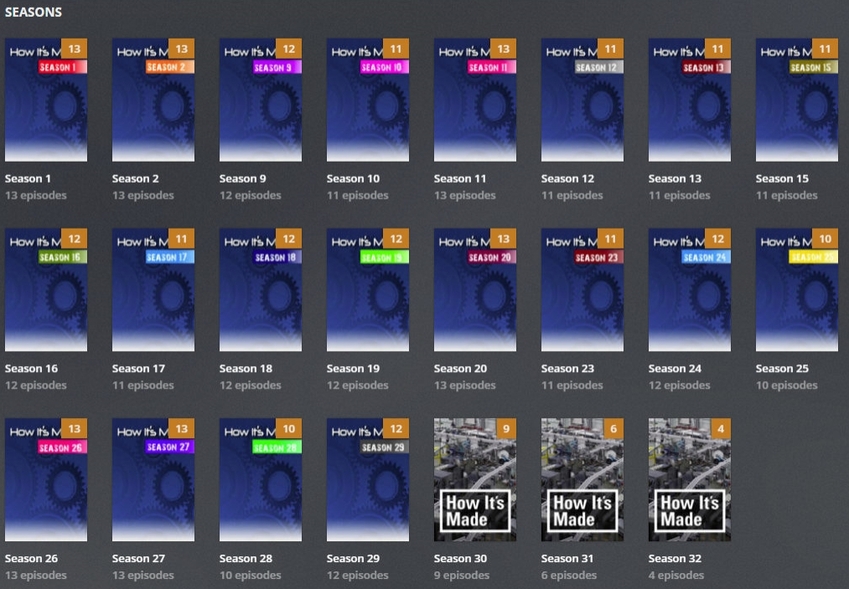Click the Season 17 title link
The width and height of the screenshot is (849, 589).
139,369
